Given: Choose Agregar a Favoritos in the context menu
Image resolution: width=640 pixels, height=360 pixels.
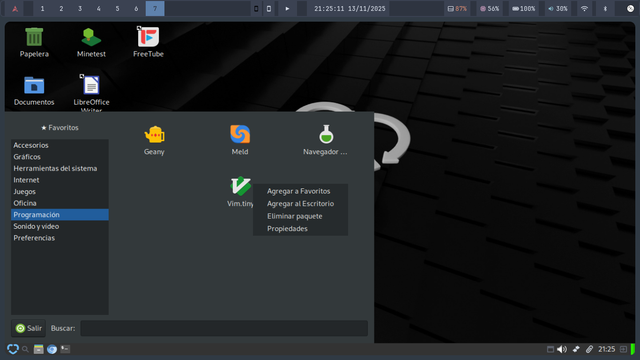Looking at the screenshot, I should [300, 191].
